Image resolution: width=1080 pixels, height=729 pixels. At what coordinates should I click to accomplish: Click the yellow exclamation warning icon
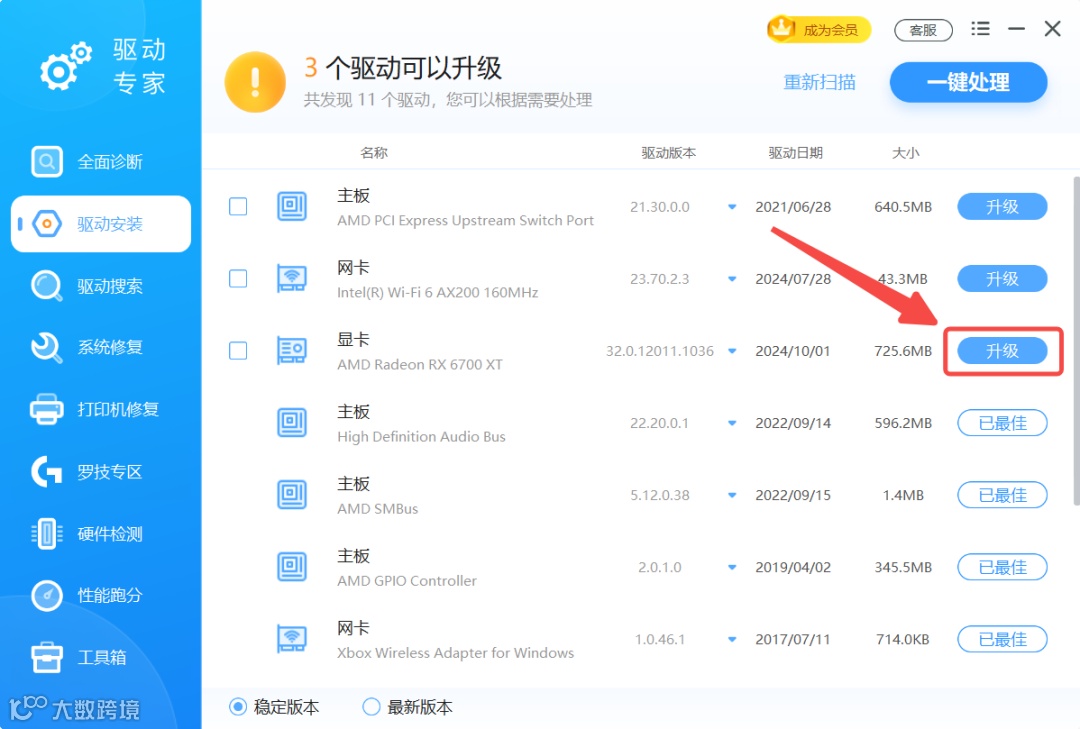pyautogui.click(x=255, y=82)
